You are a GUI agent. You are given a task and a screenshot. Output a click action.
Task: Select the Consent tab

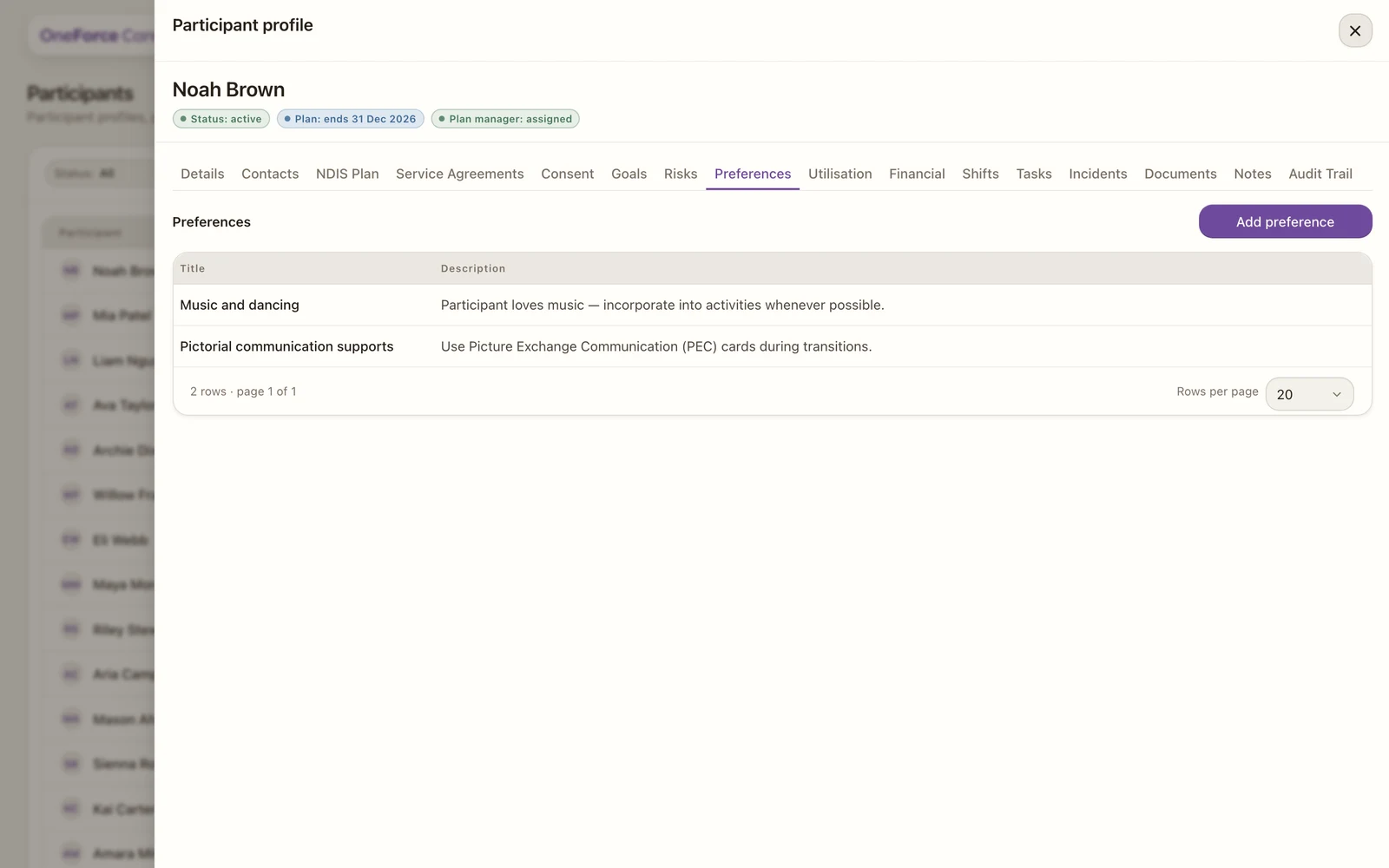pyautogui.click(x=568, y=174)
